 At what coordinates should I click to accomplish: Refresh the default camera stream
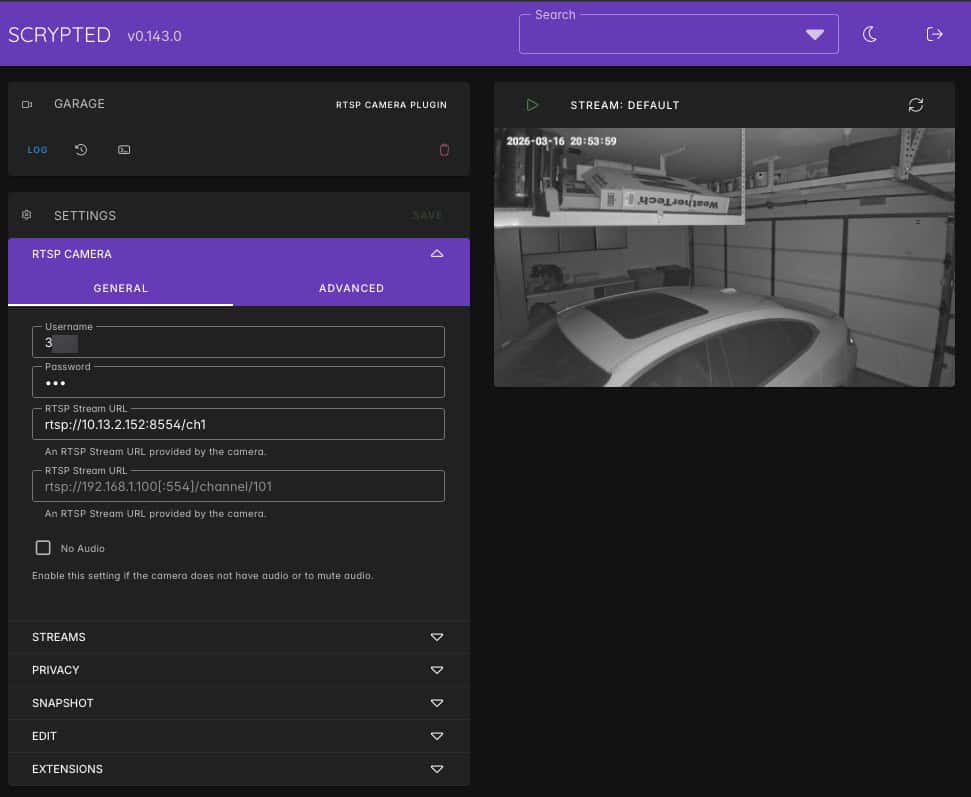coord(915,105)
